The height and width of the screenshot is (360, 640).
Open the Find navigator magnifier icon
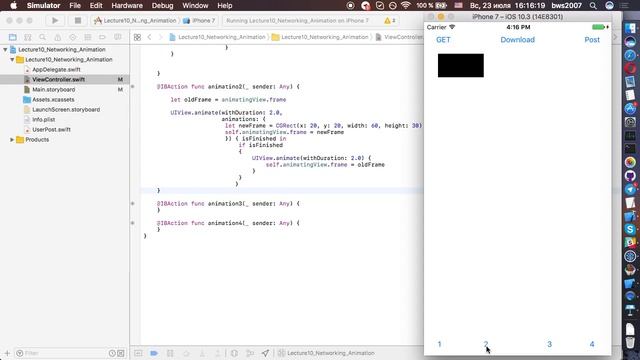point(42,37)
